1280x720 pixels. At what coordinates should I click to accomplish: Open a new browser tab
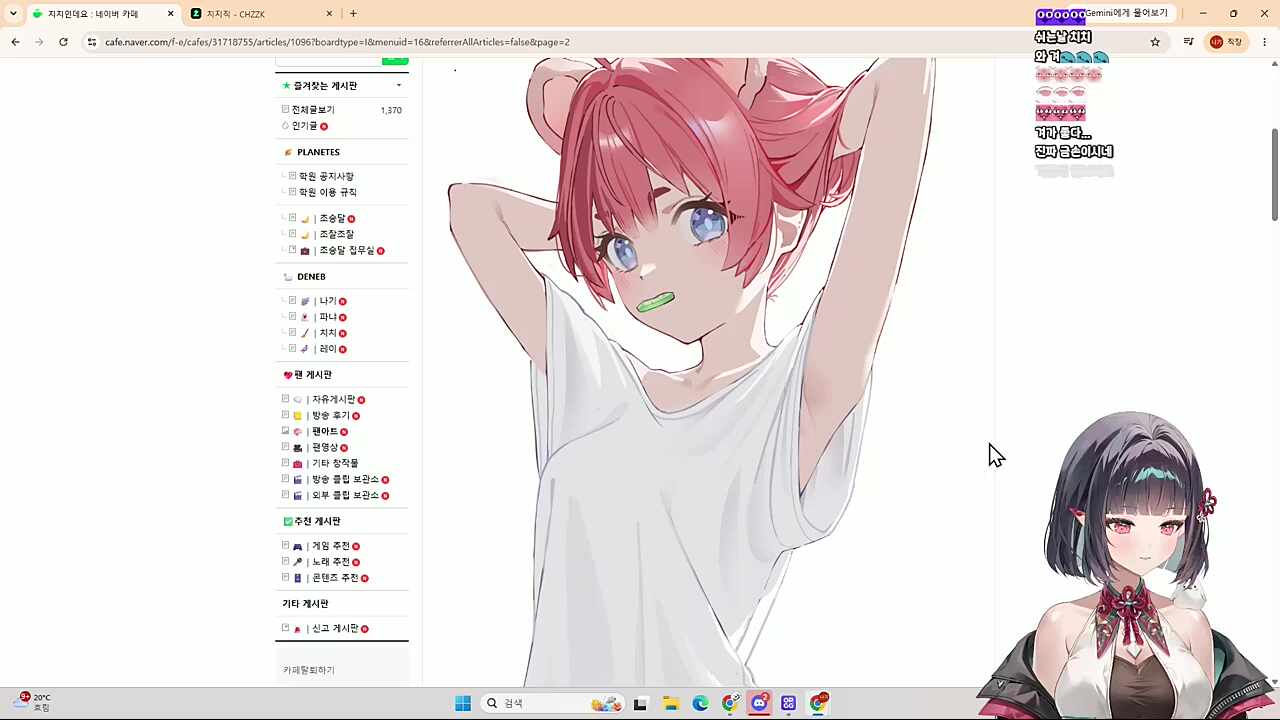pyautogui.click(x=353, y=14)
